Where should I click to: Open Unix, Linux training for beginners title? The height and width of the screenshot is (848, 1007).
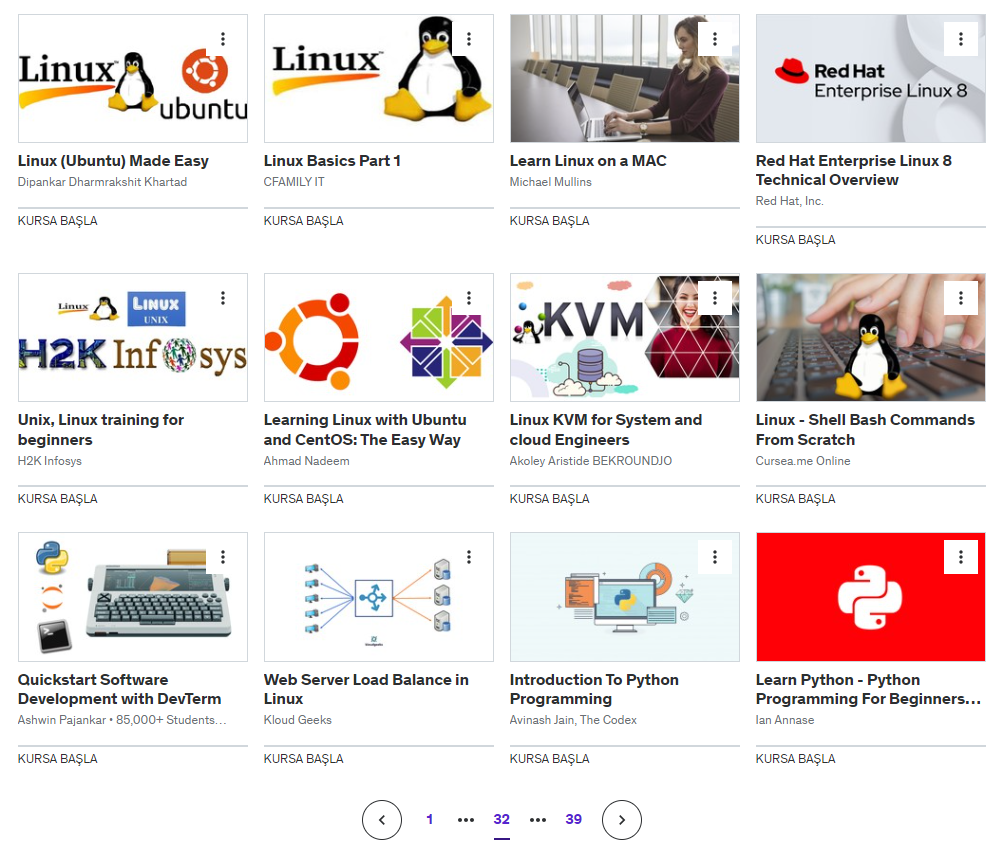pyautogui.click(x=101, y=430)
